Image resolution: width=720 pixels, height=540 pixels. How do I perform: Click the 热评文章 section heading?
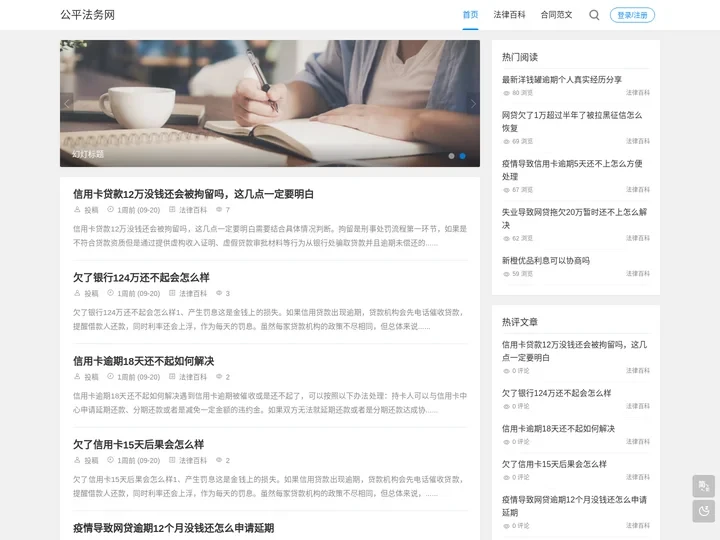(x=520, y=322)
